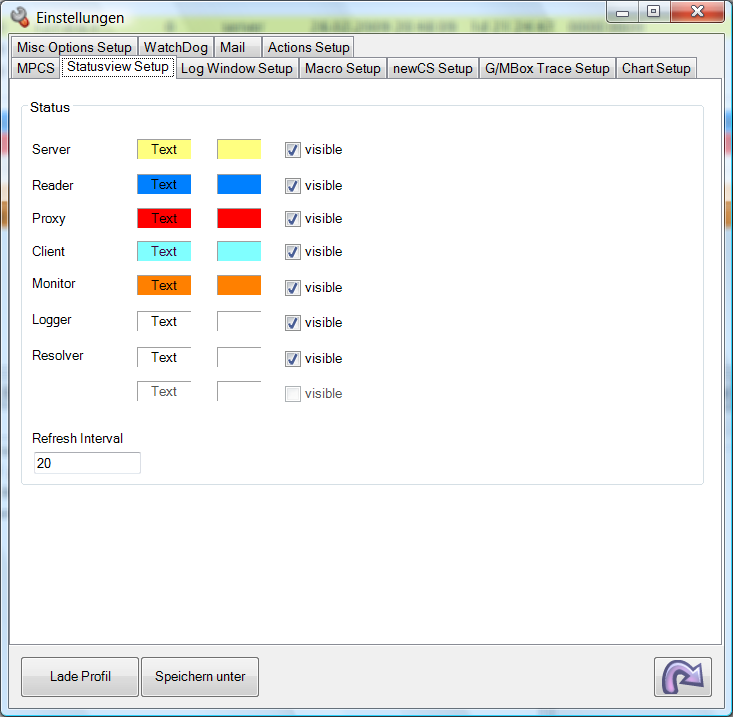Select the cyan Client Text color swatch

164,252
